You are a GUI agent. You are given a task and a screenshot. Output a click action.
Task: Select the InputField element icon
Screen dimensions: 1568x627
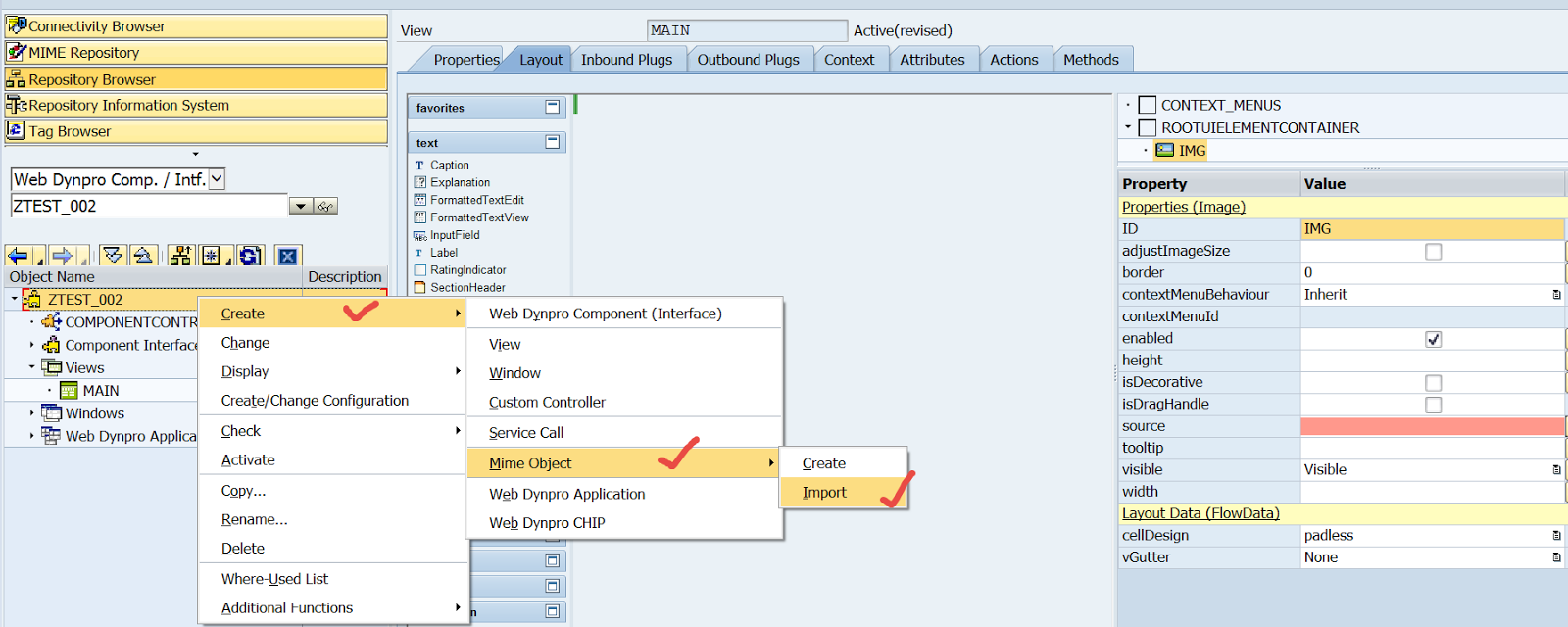420,235
